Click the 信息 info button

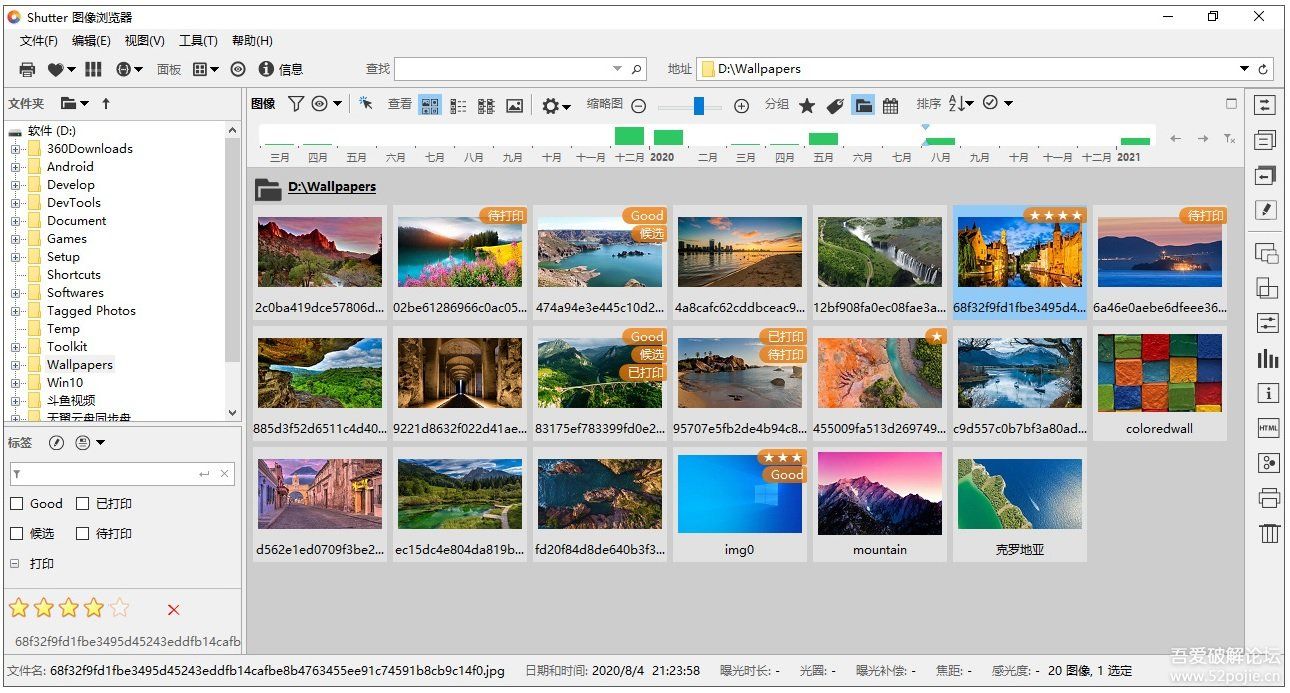point(280,69)
